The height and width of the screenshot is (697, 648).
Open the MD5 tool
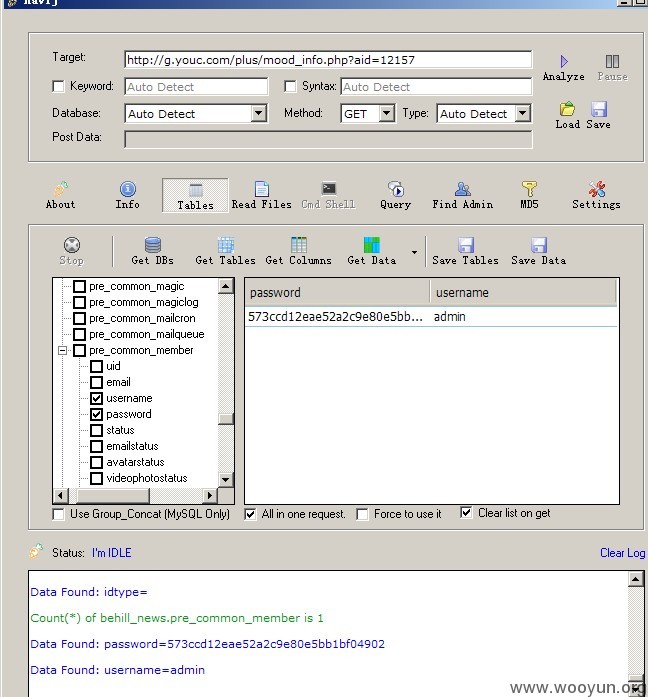pyautogui.click(x=529, y=196)
